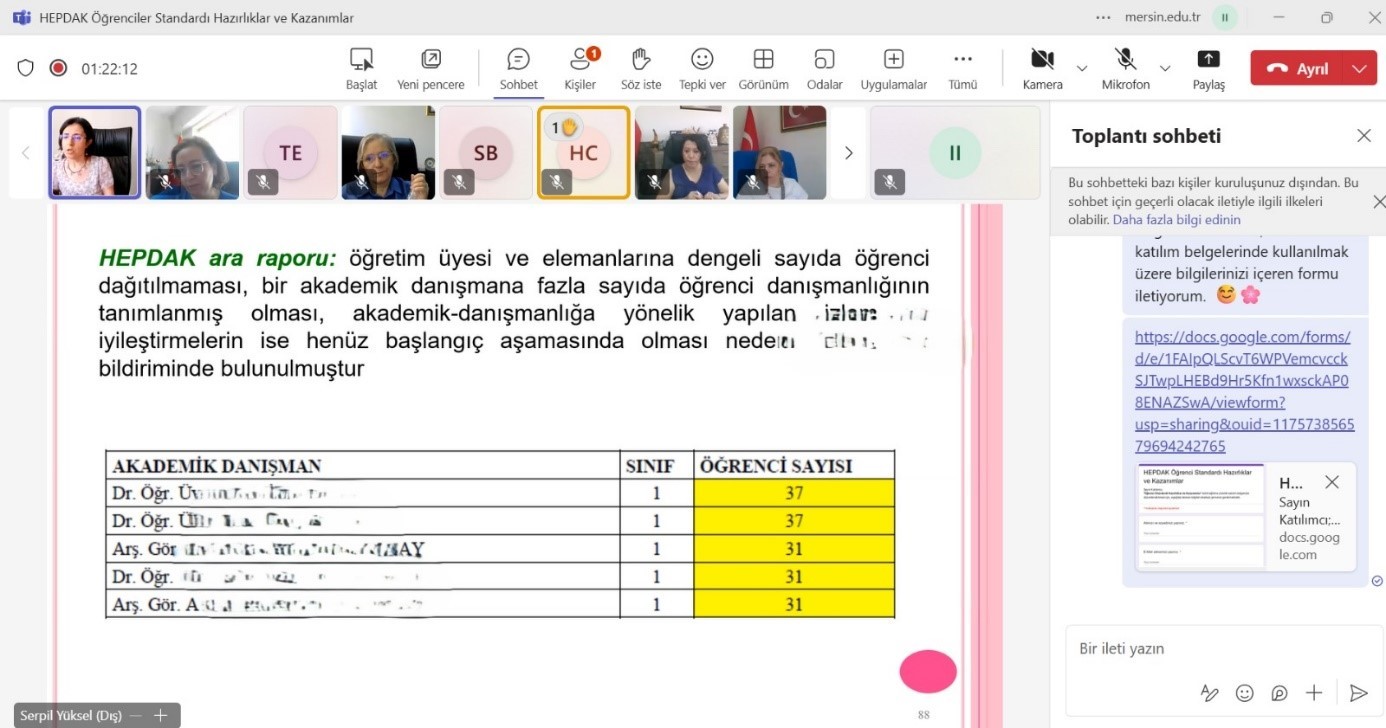This screenshot has height=728, width=1386.
Task: Open the Tepki ver reactions icon
Action: (x=702, y=60)
